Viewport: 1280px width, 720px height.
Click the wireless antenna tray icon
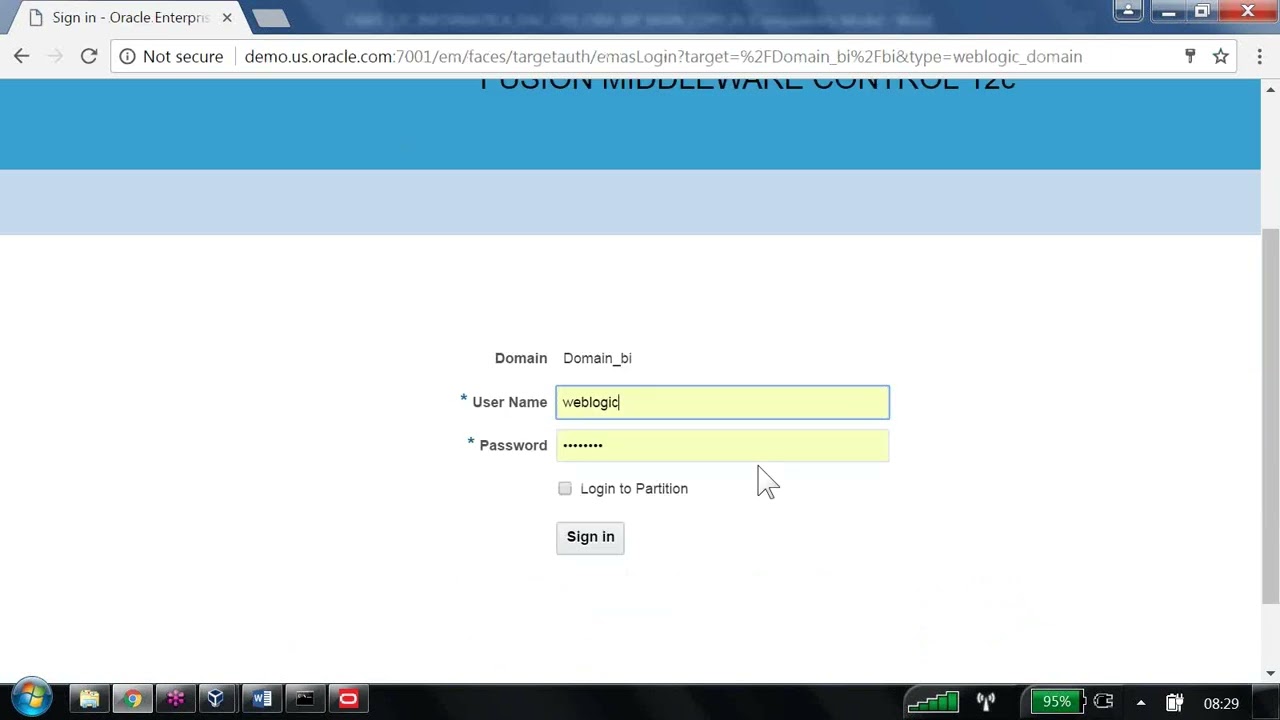tap(986, 702)
